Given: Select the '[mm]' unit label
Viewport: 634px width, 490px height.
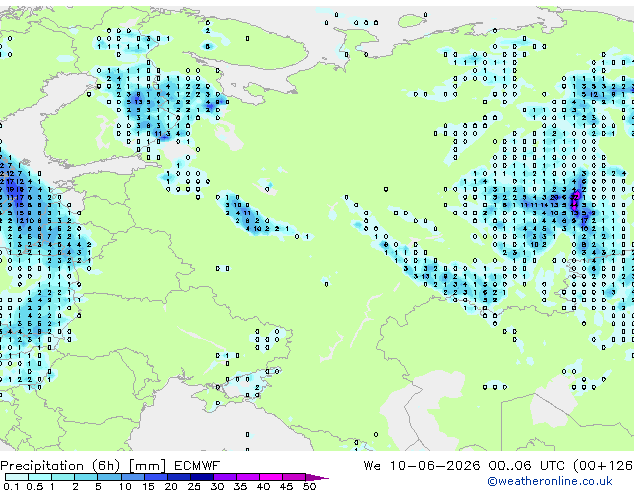Looking at the screenshot, I should [147, 466].
